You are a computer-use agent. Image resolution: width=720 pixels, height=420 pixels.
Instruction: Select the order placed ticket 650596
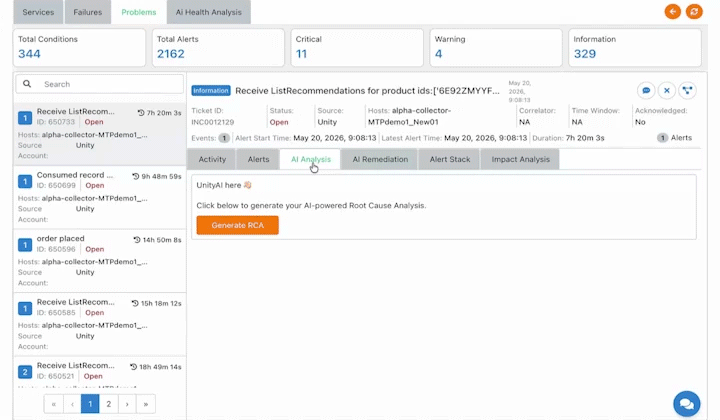click(x=100, y=260)
